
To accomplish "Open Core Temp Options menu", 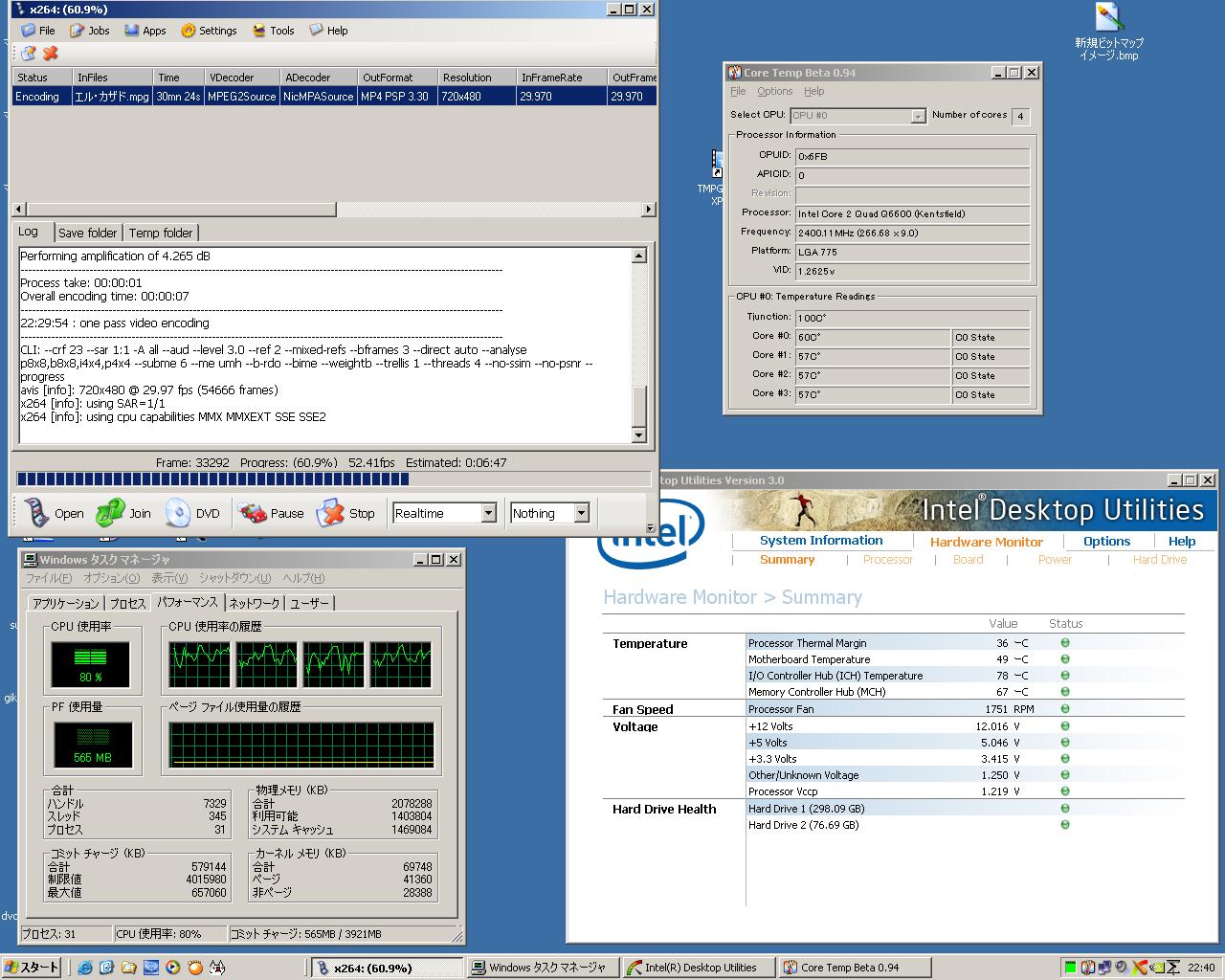I will tap(774, 91).
